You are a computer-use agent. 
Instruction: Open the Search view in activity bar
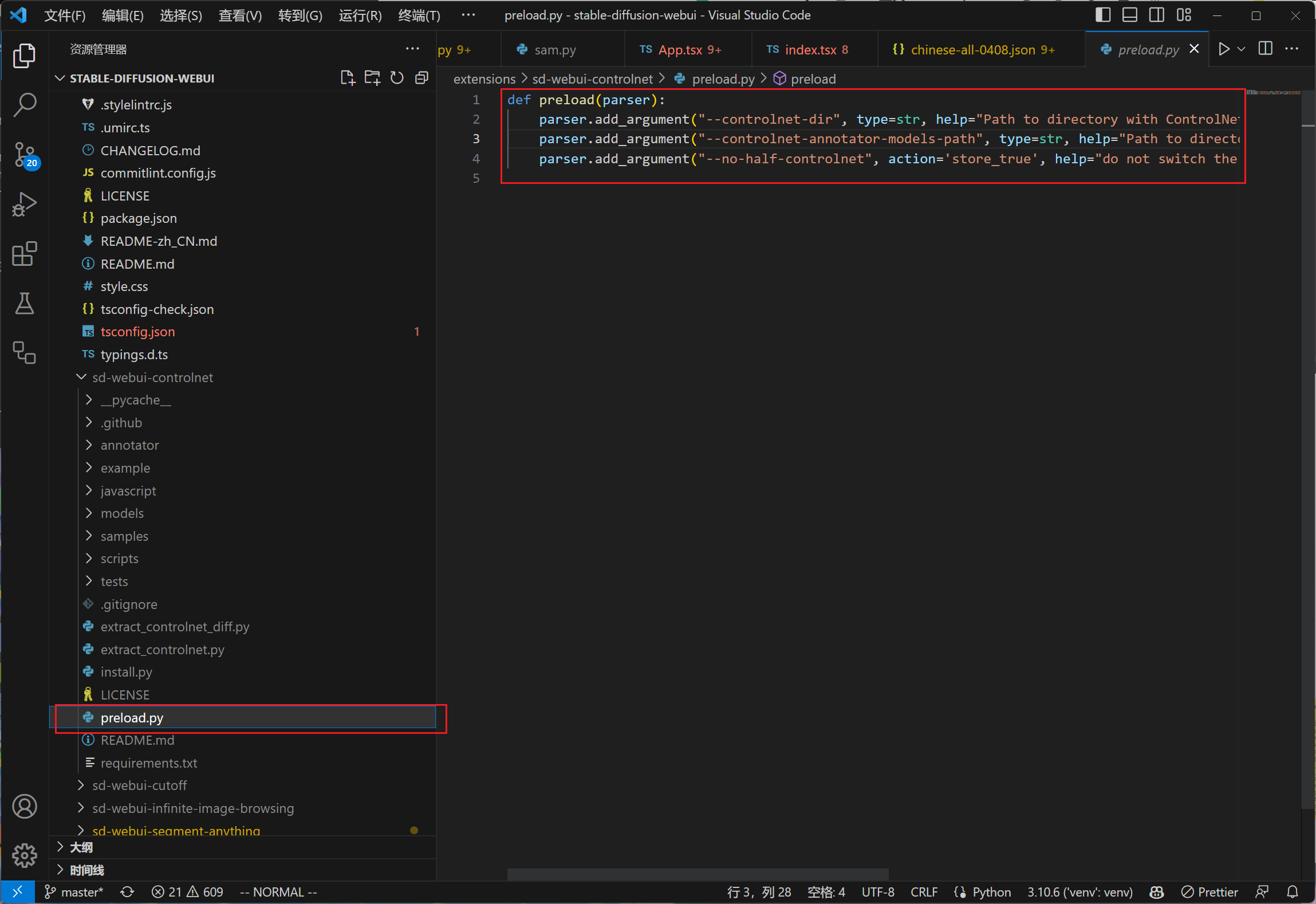25,105
